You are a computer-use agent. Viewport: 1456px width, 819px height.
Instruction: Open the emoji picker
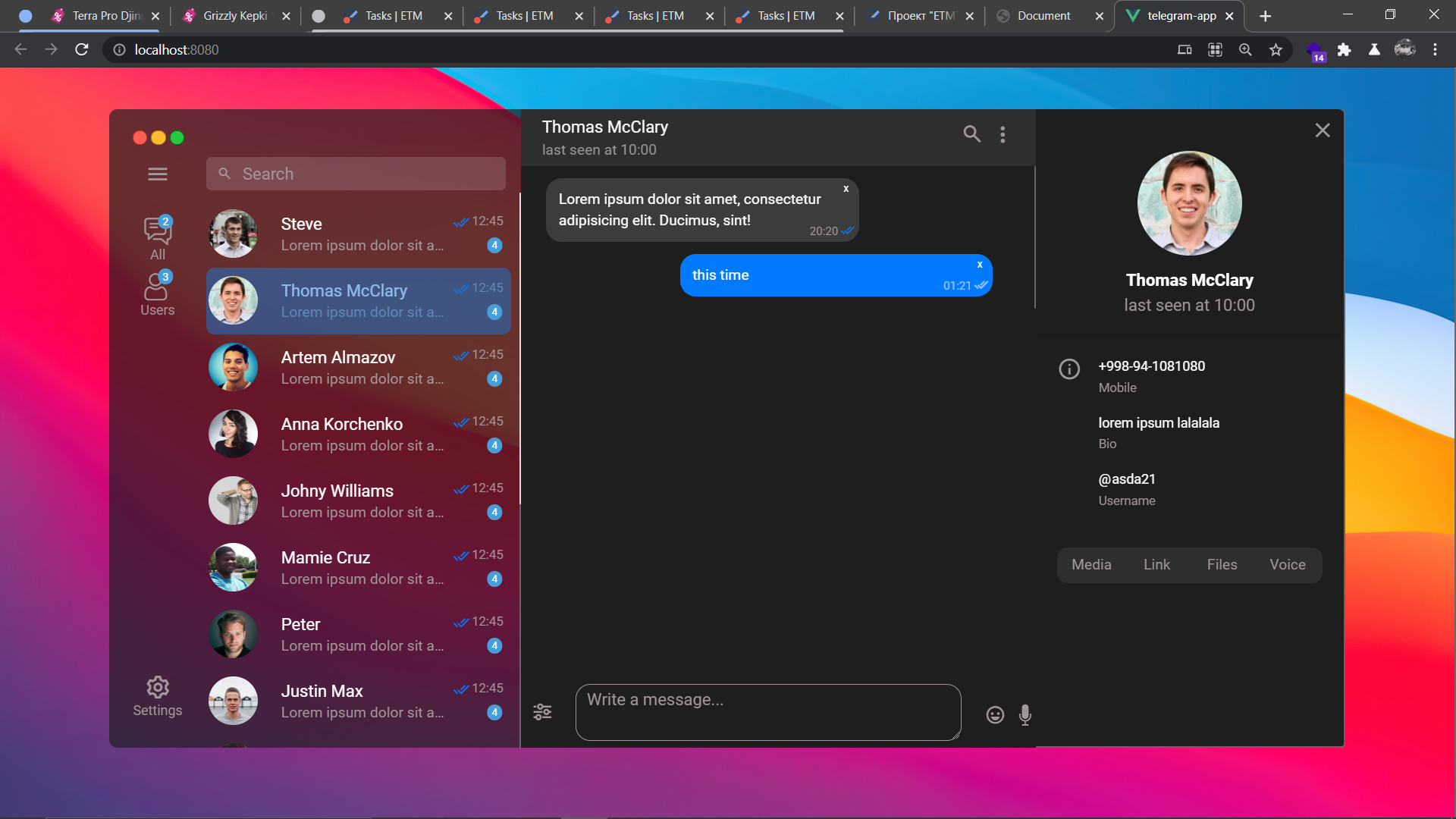point(994,714)
